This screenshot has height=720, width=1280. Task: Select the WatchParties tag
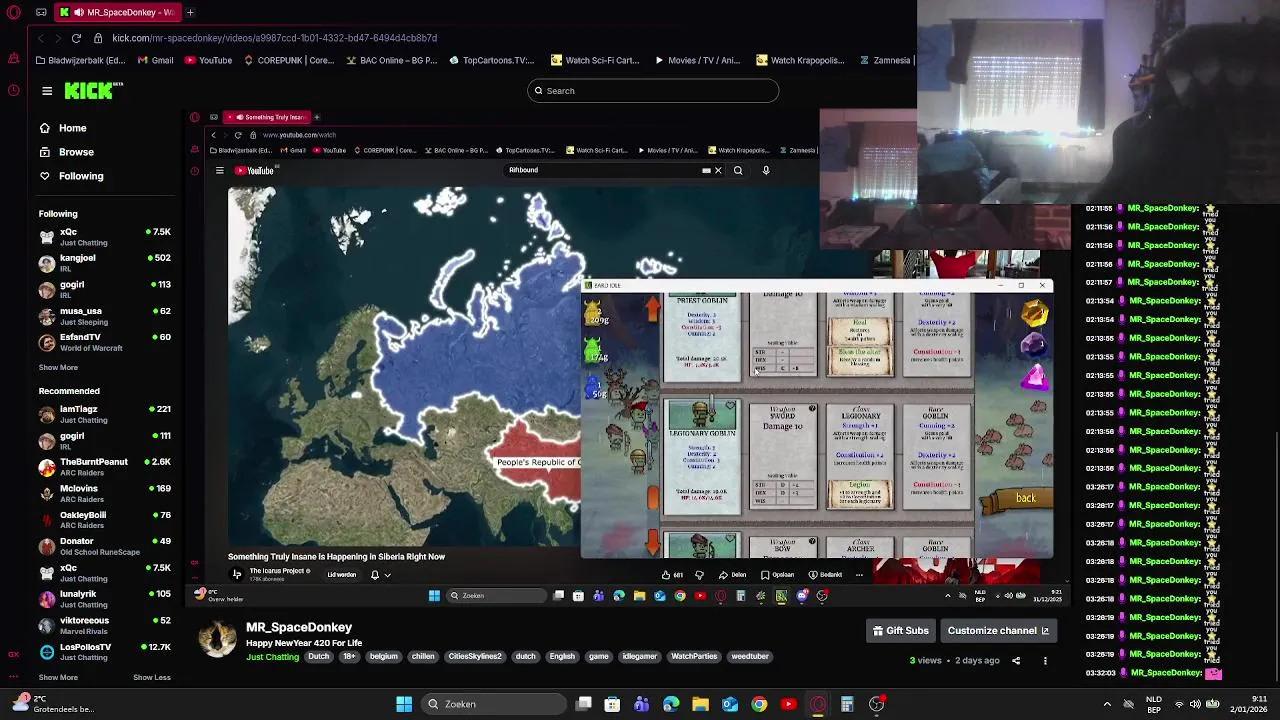pyautogui.click(x=694, y=657)
